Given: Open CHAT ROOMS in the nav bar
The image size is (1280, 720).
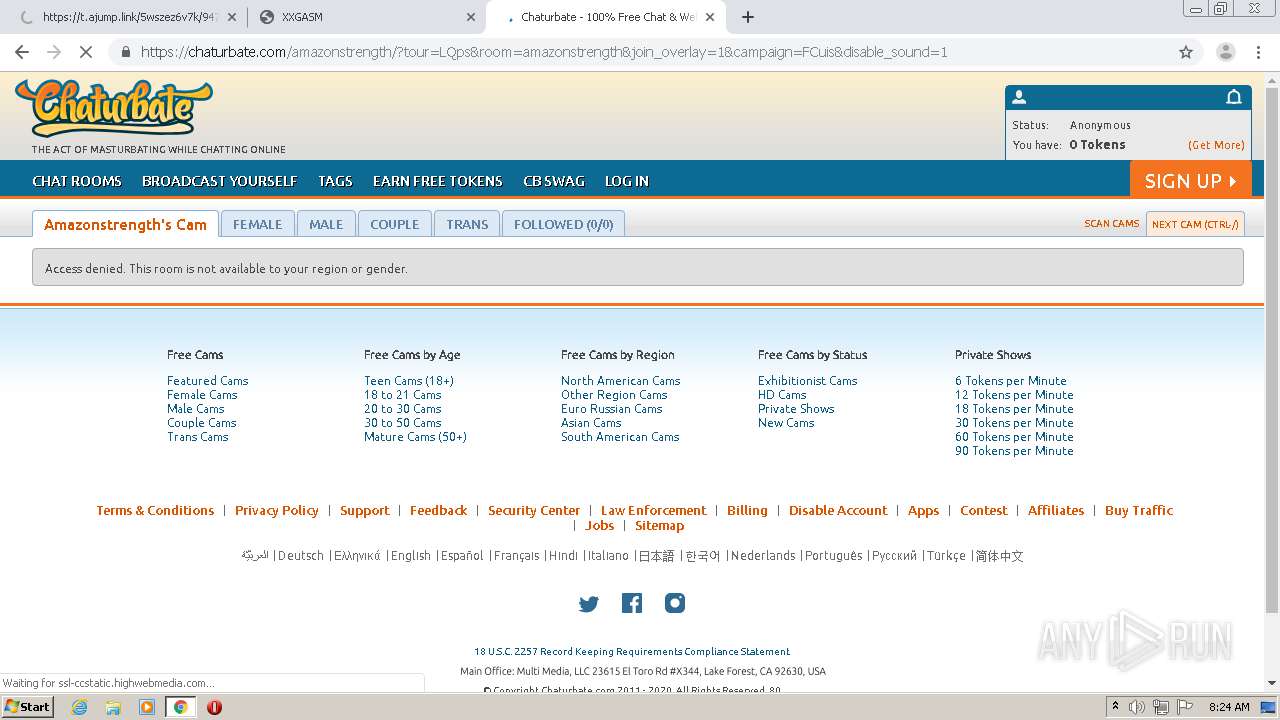Looking at the screenshot, I should pos(77,181).
